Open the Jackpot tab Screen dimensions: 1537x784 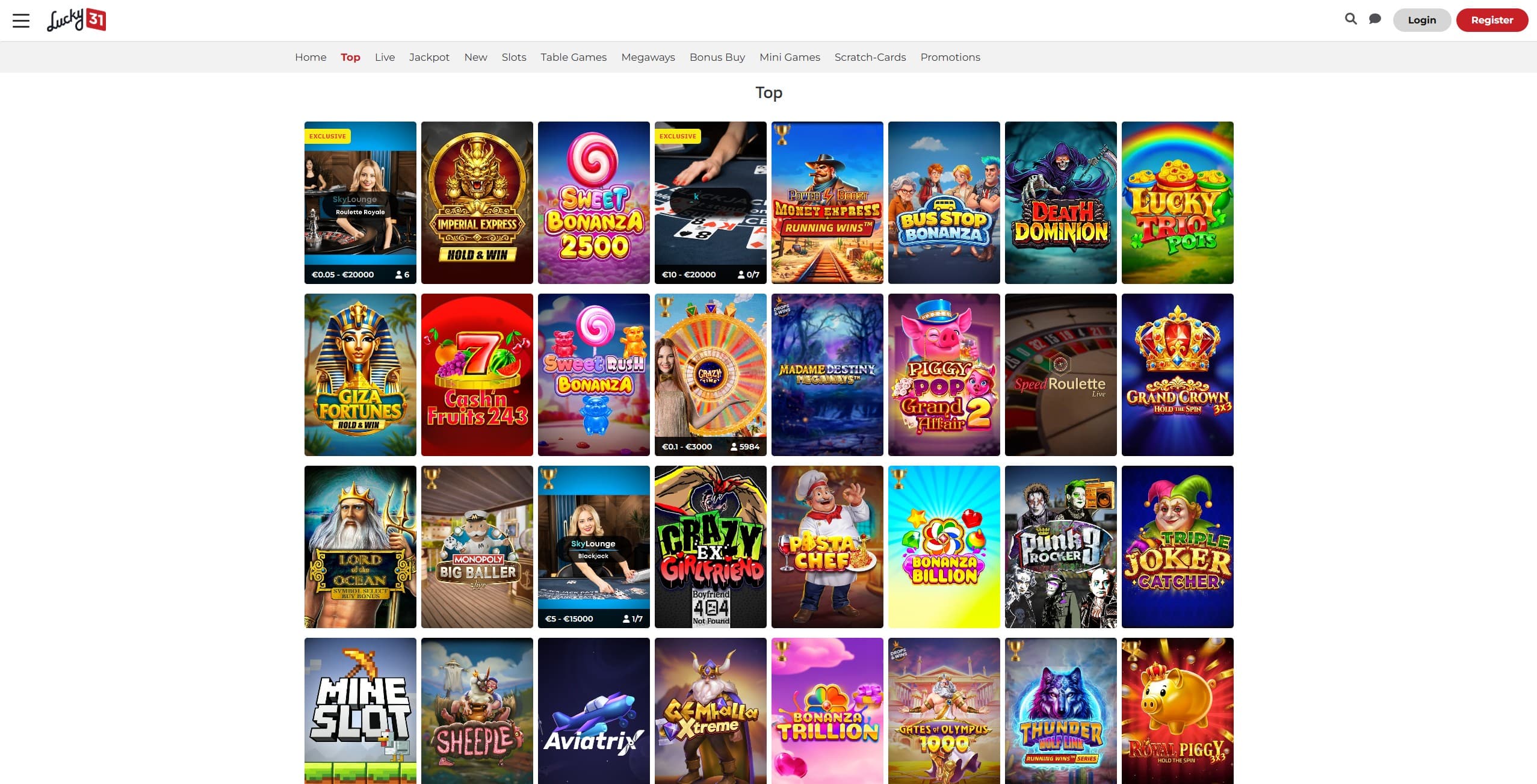pyautogui.click(x=429, y=57)
